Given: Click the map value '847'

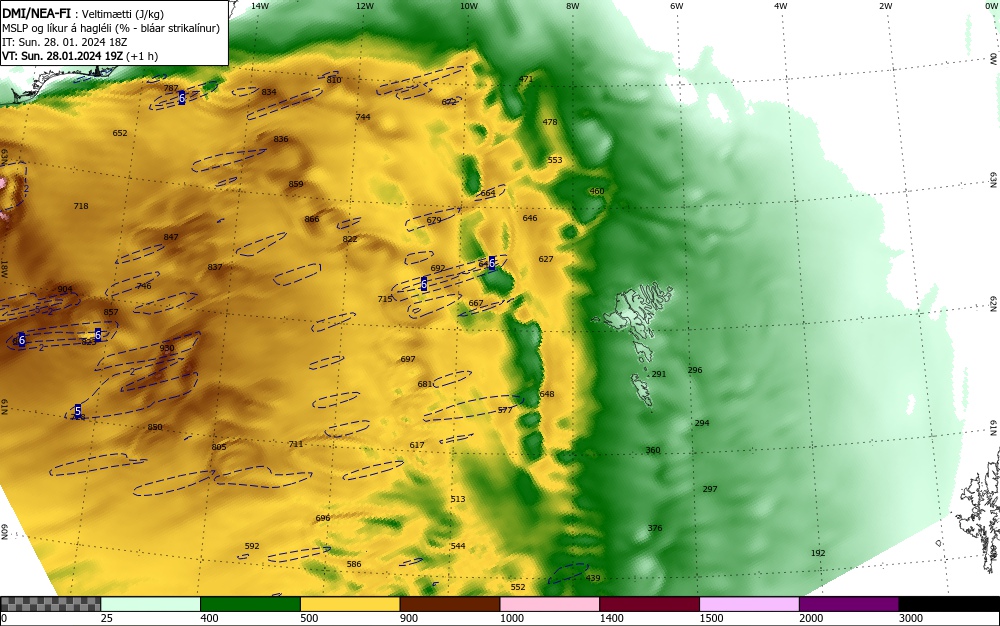Looking at the screenshot, I should (x=171, y=237).
